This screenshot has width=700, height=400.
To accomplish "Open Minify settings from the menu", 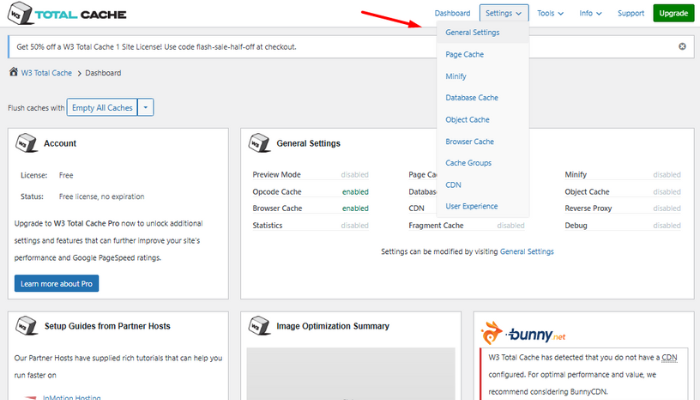I will tap(456, 76).
